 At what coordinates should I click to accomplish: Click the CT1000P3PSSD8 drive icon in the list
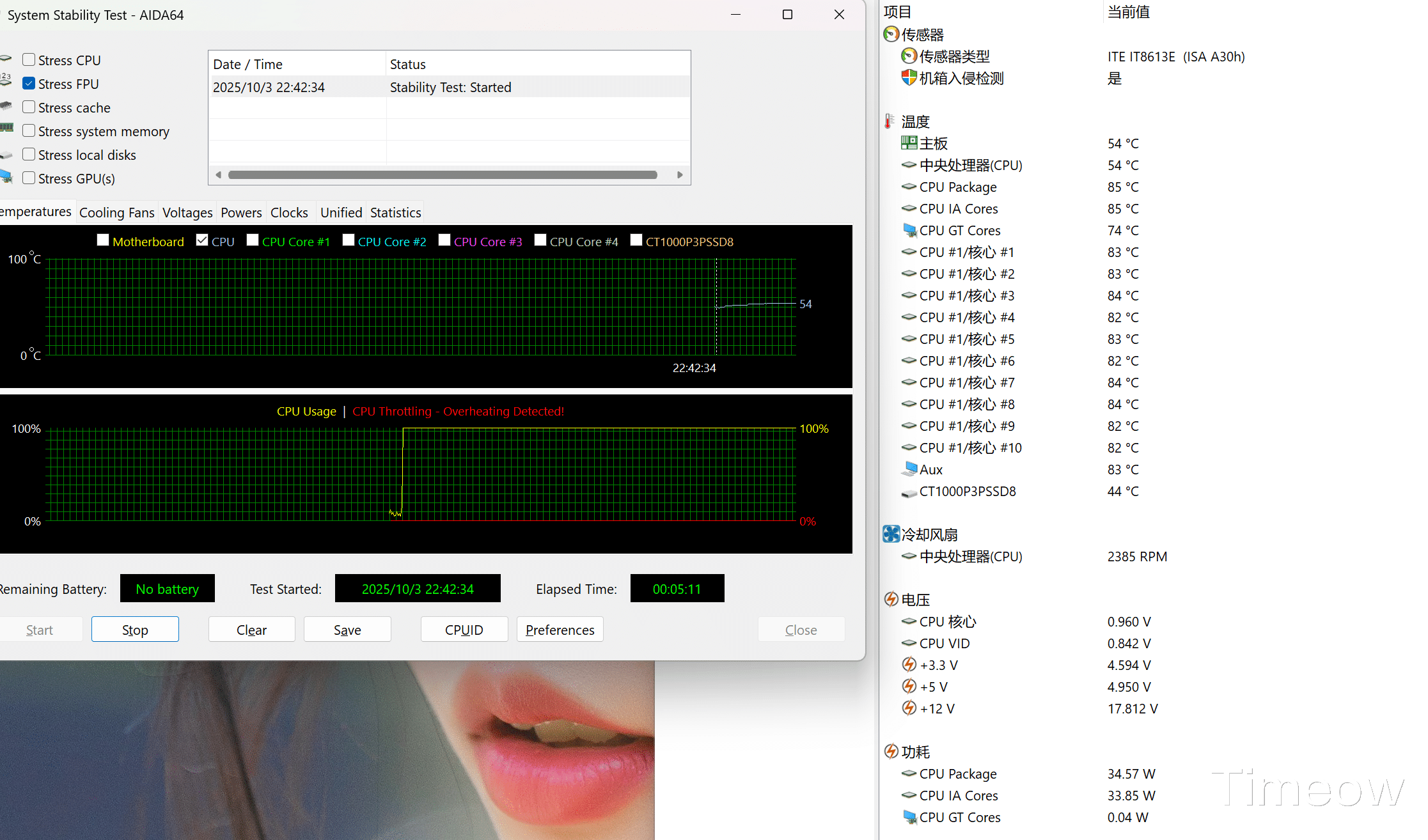(x=909, y=492)
